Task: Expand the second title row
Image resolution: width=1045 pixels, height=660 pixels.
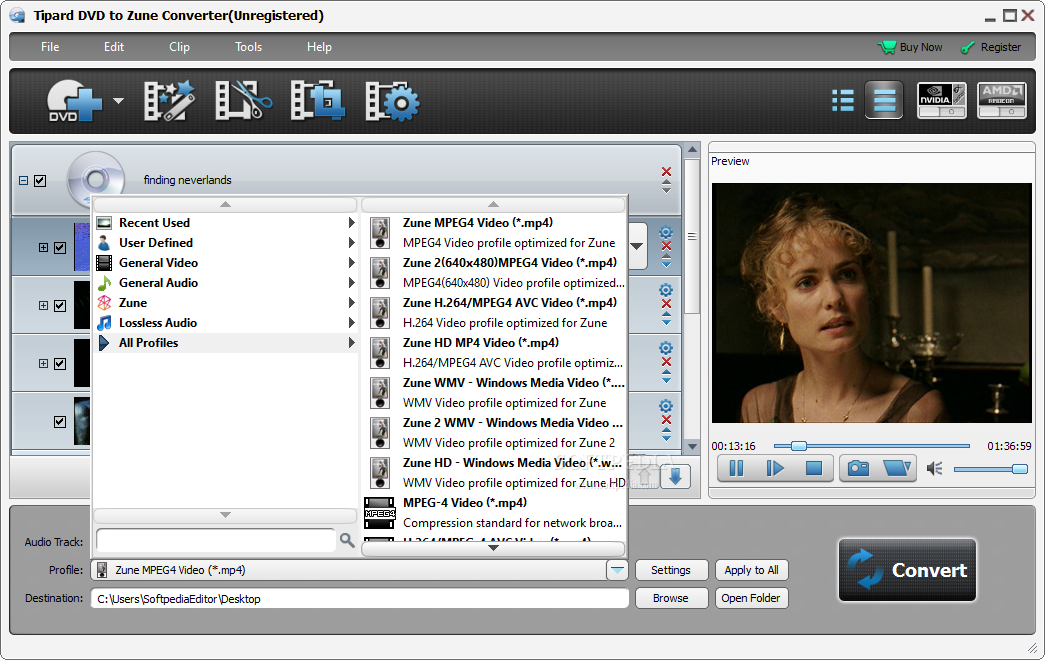Action: tap(43, 305)
